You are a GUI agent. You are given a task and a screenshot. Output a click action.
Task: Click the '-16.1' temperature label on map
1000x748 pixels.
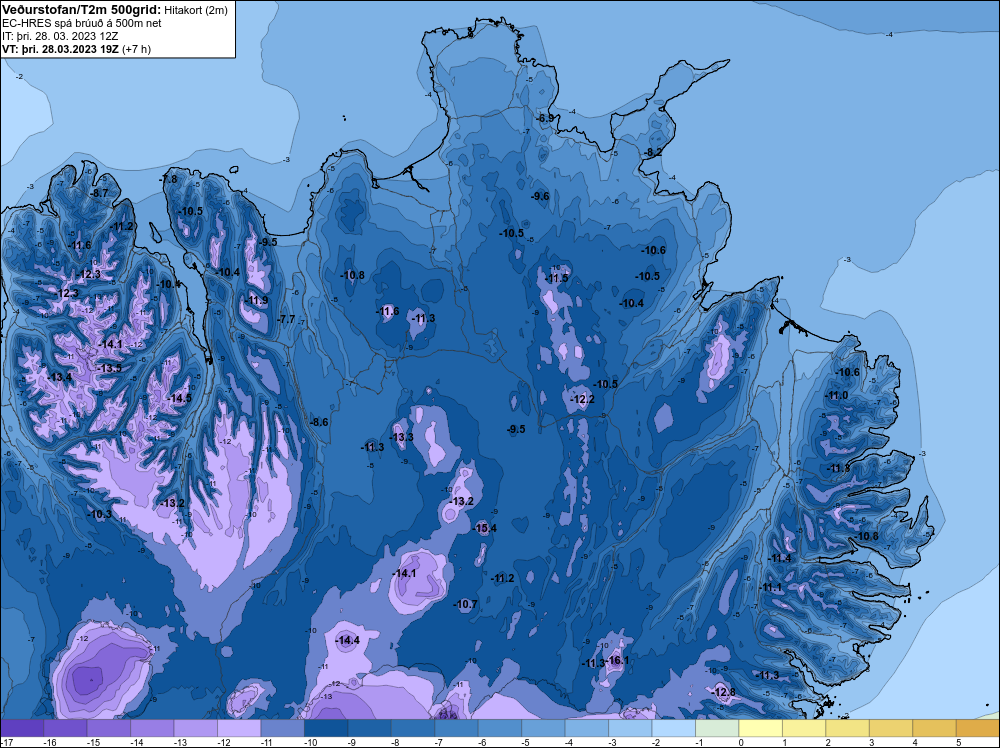[x=617, y=660]
